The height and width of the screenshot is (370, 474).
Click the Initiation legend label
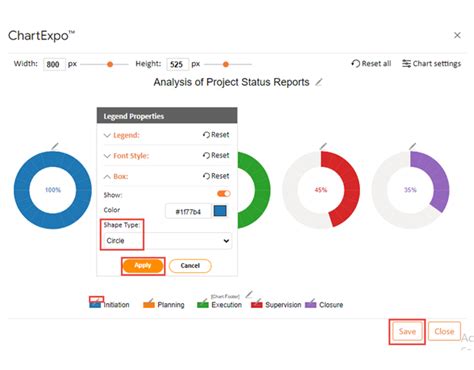116,305
